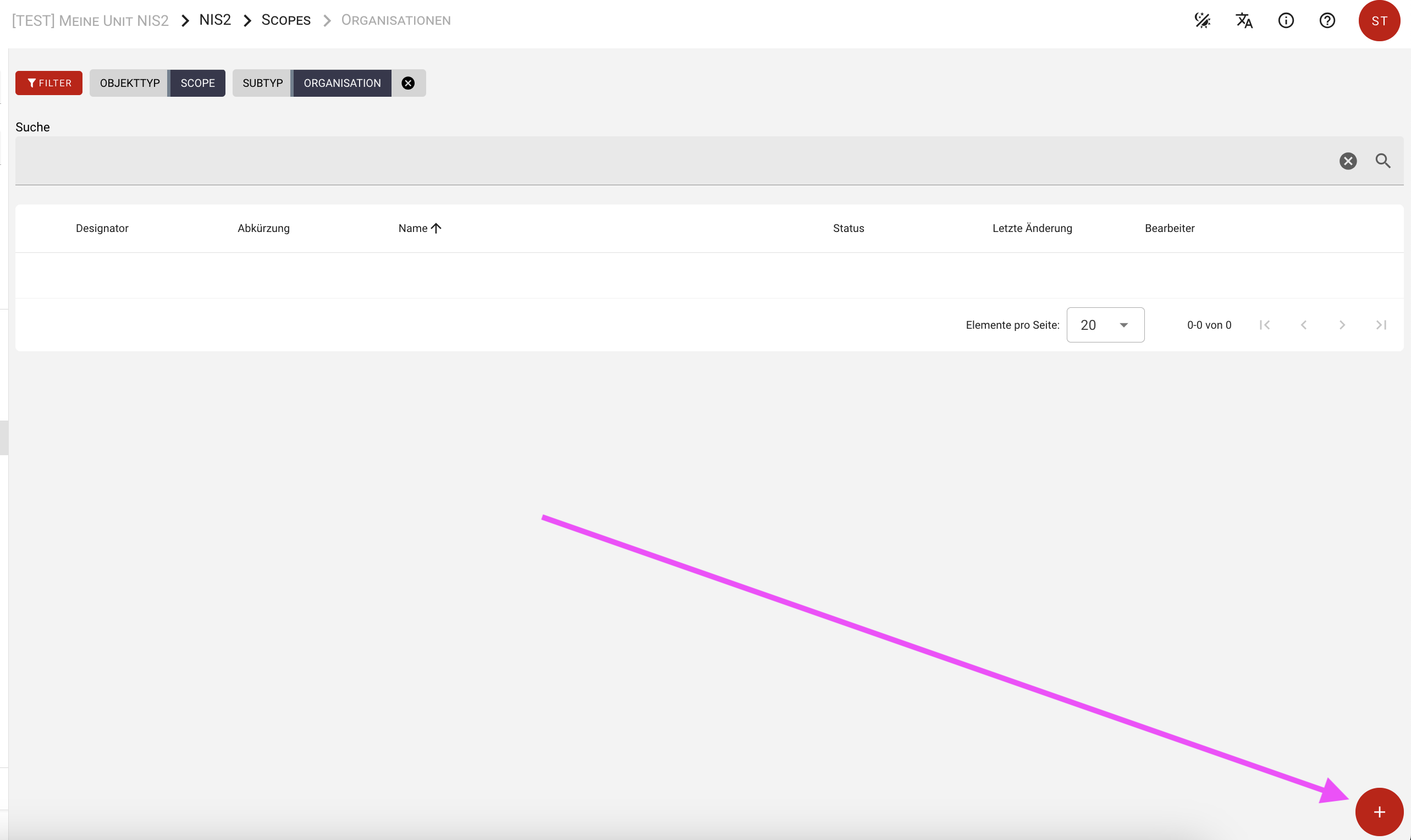
Task: Navigate to NIS2 breadcrumb
Action: pyautogui.click(x=214, y=20)
